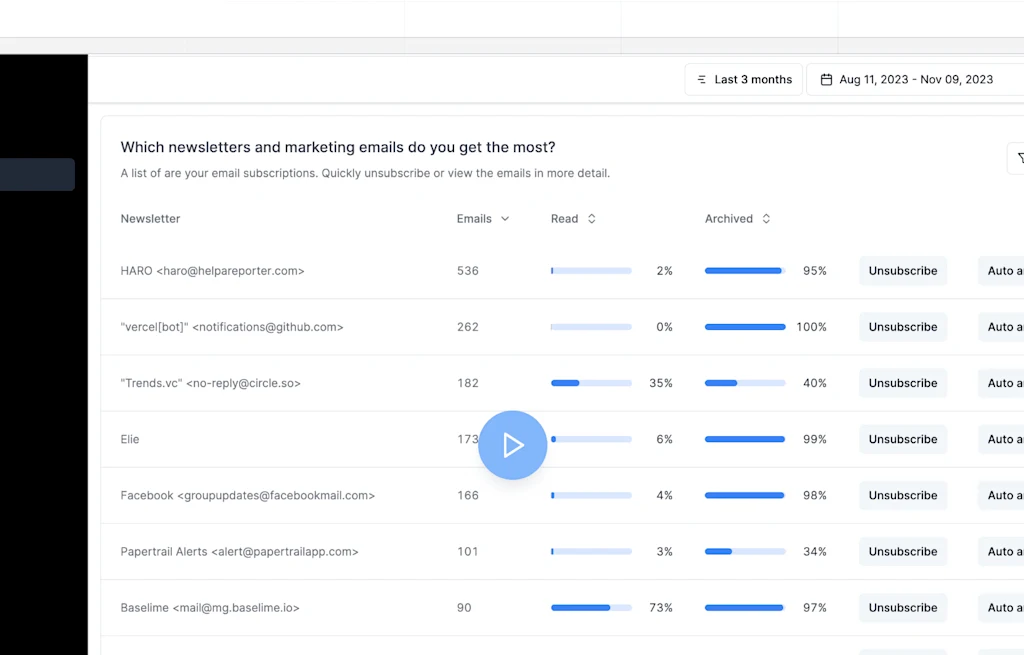1024x655 pixels.
Task: Unsubscribe from Facebook group updates
Action: click(903, 495)
